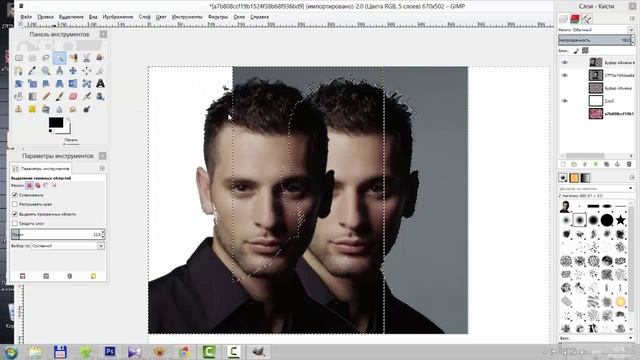Select the Color Picker eyedropper tool
This screenshot has height=360, width=640.
[x=32, y=71]
